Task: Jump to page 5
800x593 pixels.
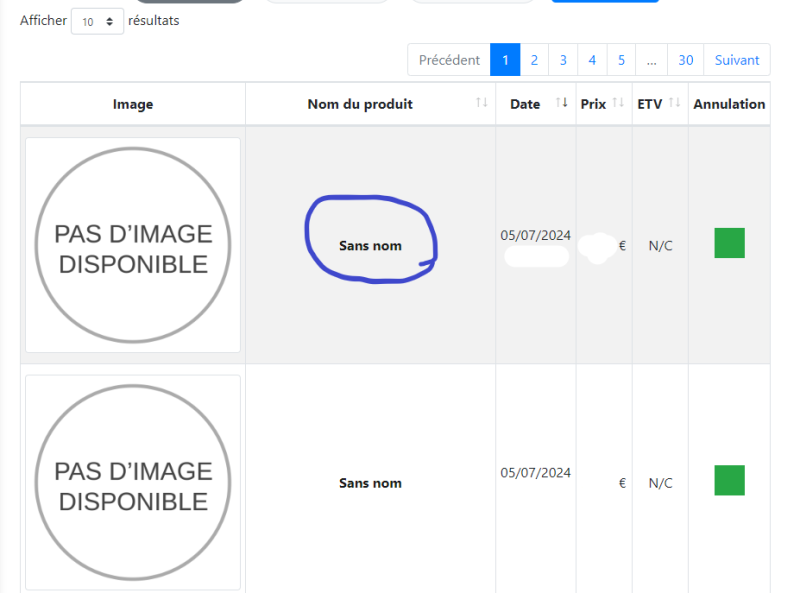Action: [621, 60]
